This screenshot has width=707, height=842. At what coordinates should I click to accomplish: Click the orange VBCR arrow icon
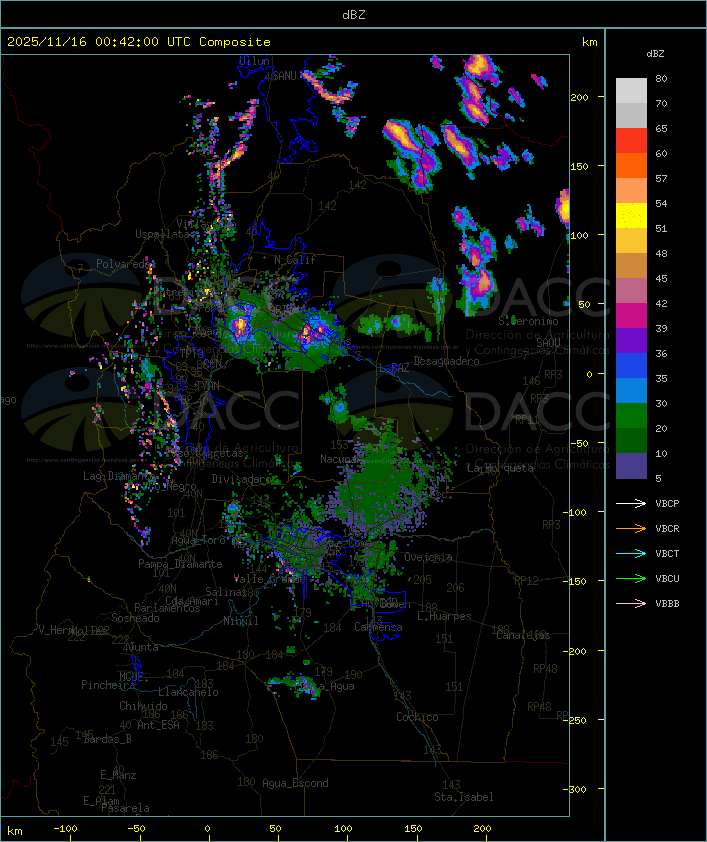tap(631, 528)
